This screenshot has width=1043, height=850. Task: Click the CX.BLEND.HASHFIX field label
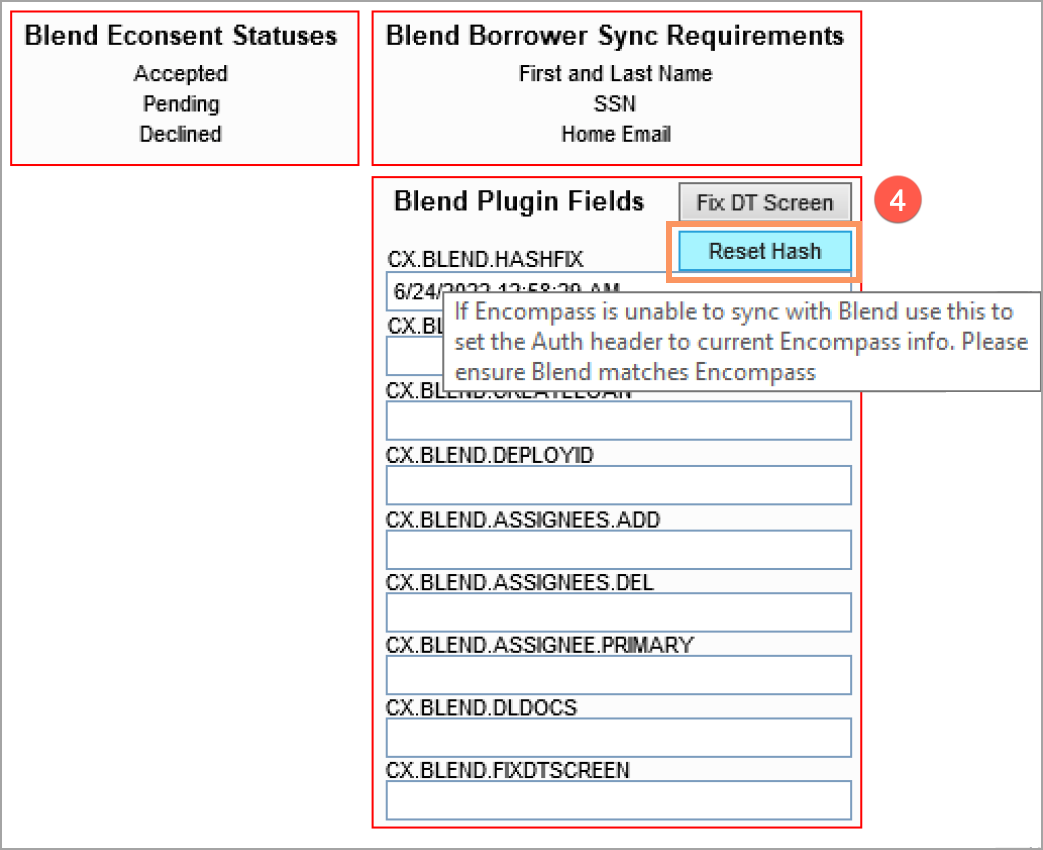pos(485,259)
